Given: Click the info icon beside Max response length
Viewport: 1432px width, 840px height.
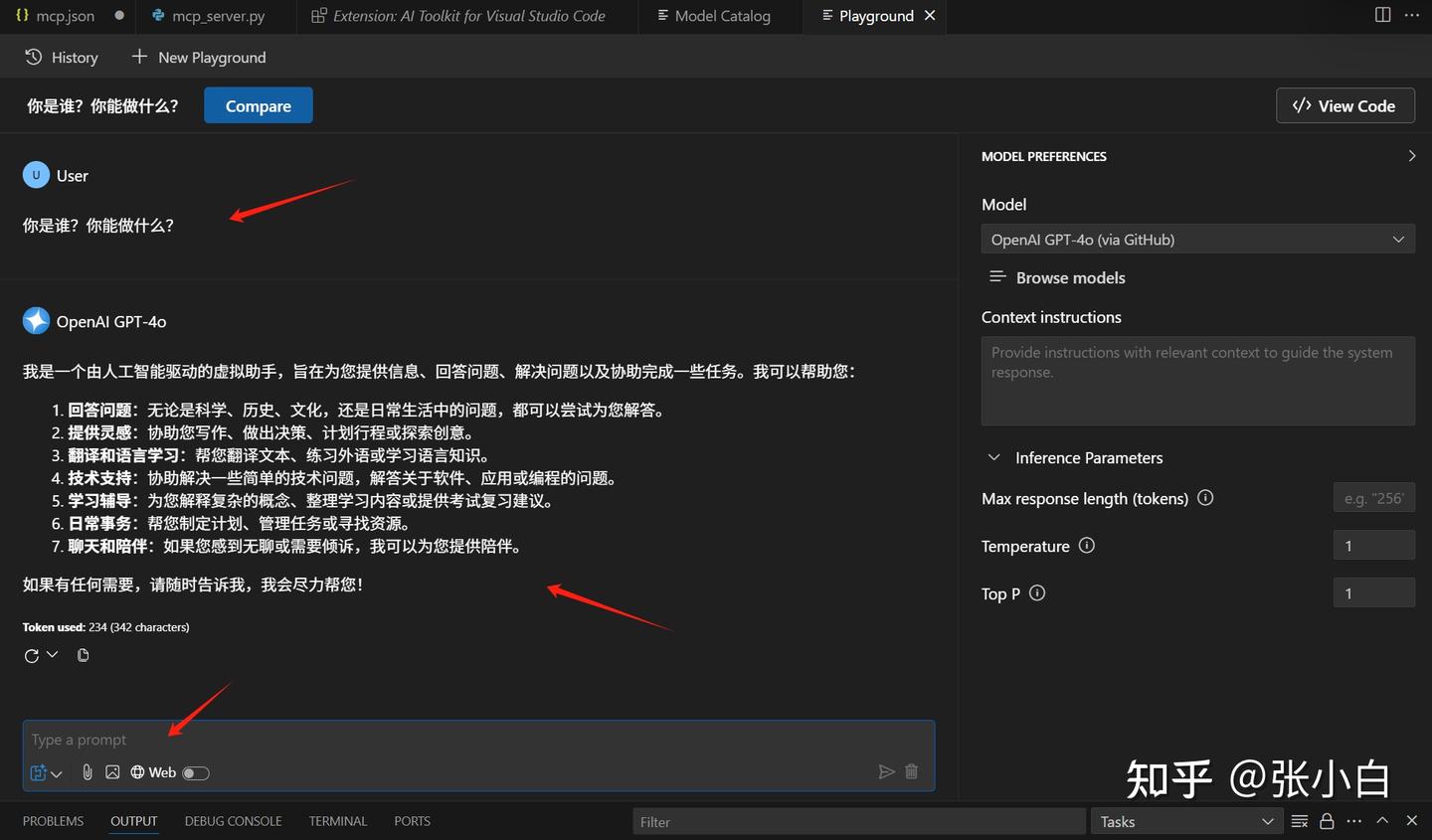Looking at the screenshot, I should (x=1205, y=498).
